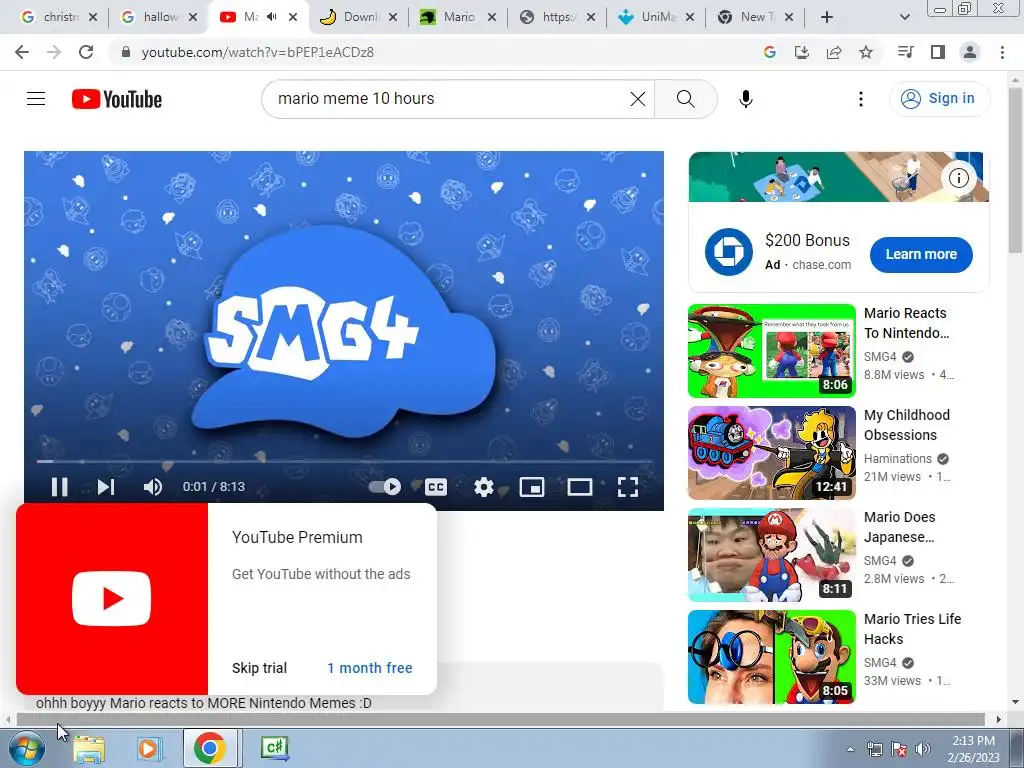Screen dimensions: 1024x768
Task: Open YouTube settings three-dot menu
Action: coord(861,99)
